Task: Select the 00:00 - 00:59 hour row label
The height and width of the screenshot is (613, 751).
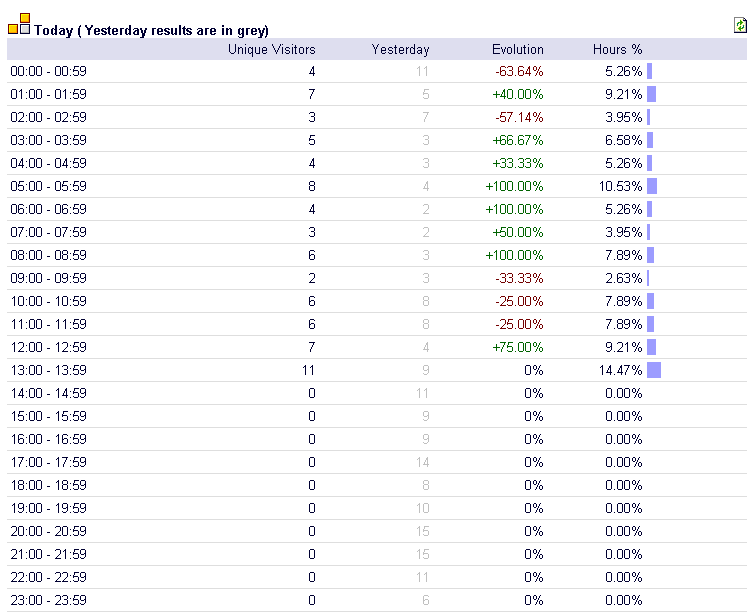Action: (48, 71)
